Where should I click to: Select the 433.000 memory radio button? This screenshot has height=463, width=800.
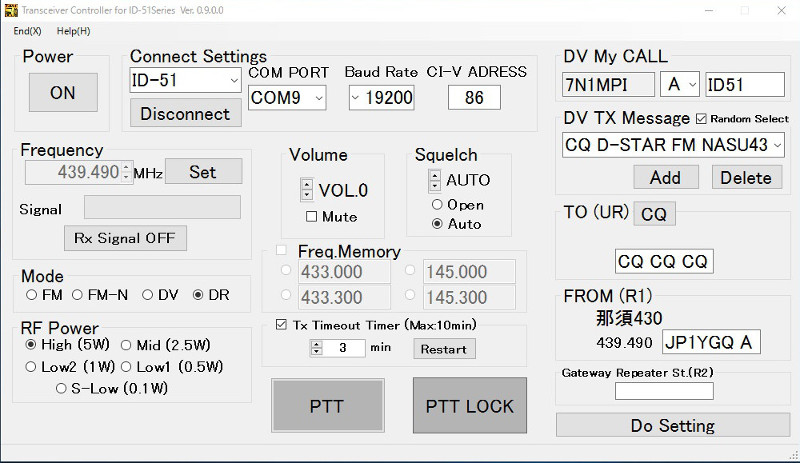tap(286, 270)
